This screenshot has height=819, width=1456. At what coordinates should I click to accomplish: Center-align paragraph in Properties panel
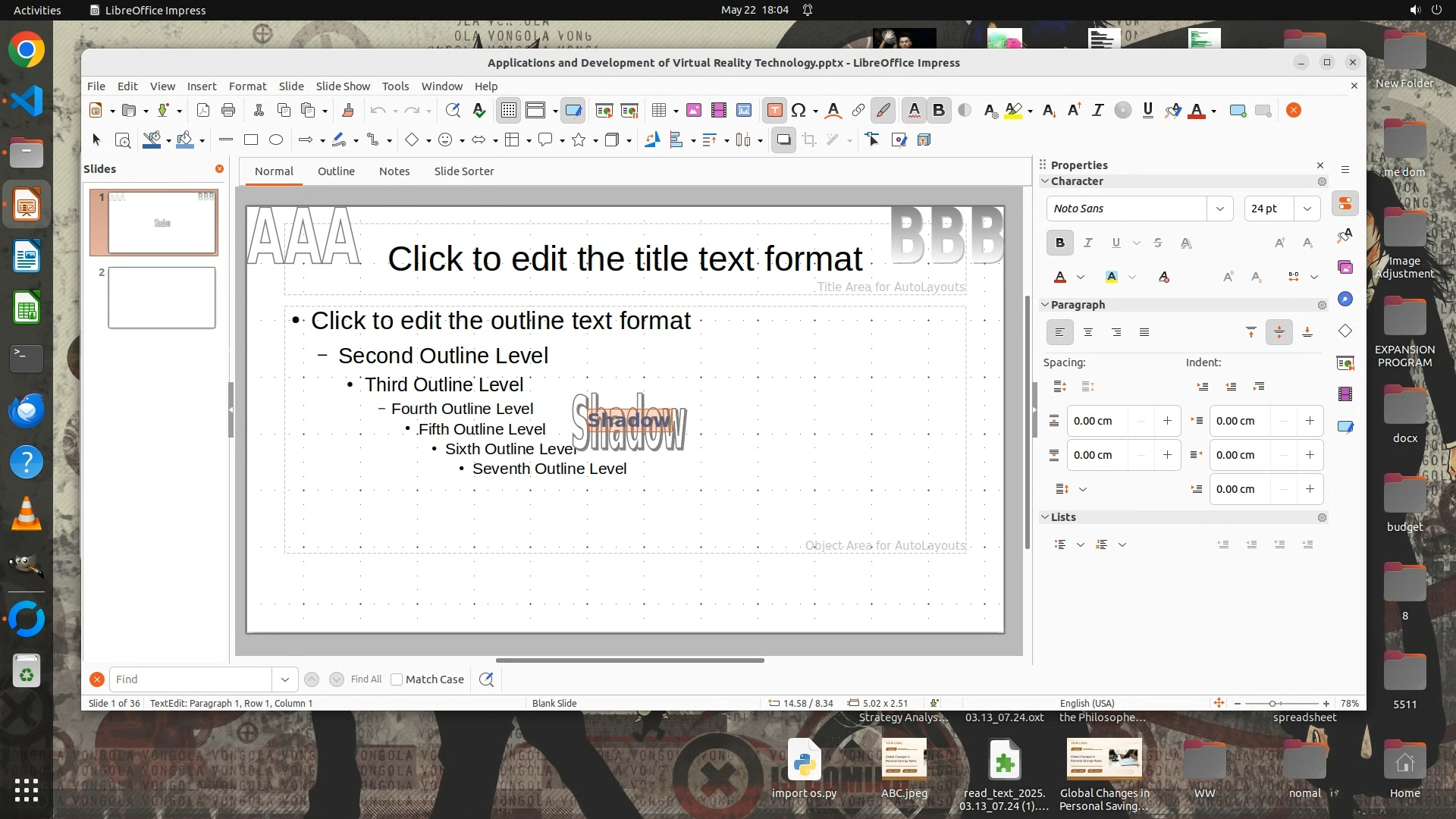(x=1088, y=332)
